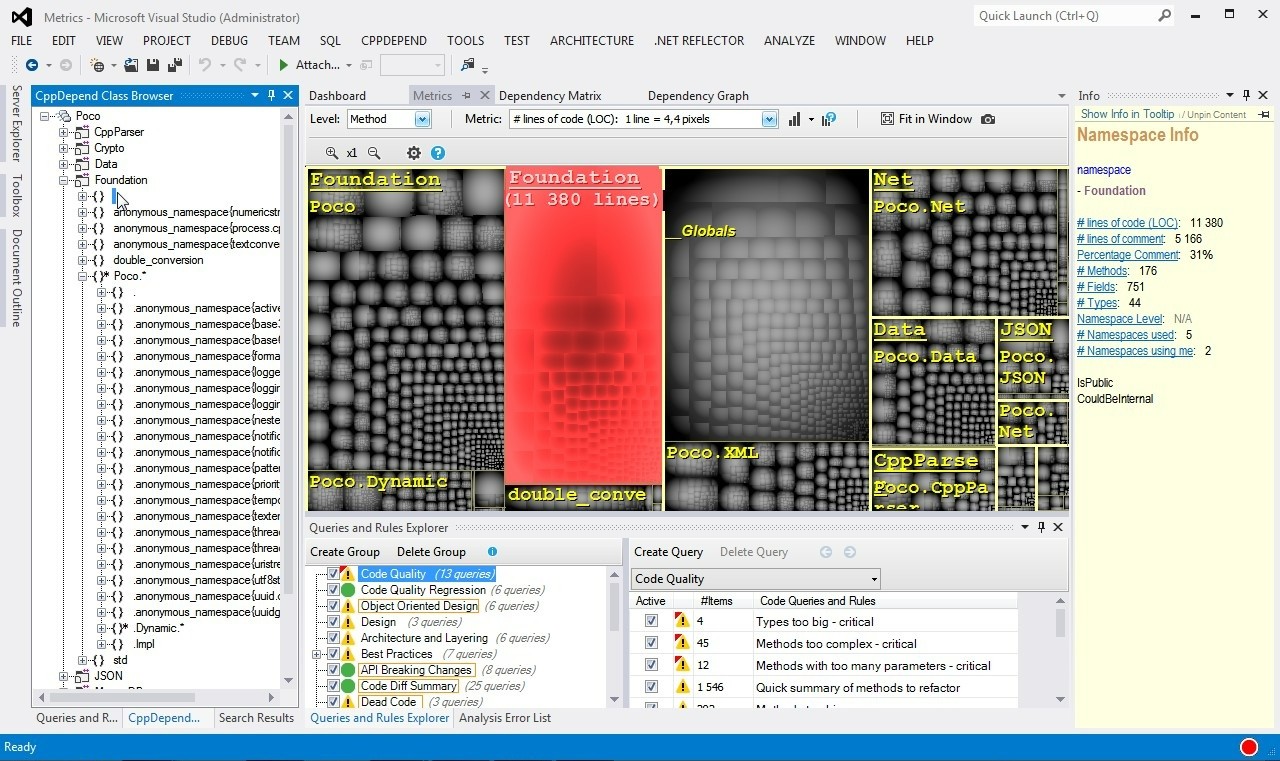Screen dimensions: 1280x761
Task: Click the blue help icon under Level
Action: [x=437, y=153]
